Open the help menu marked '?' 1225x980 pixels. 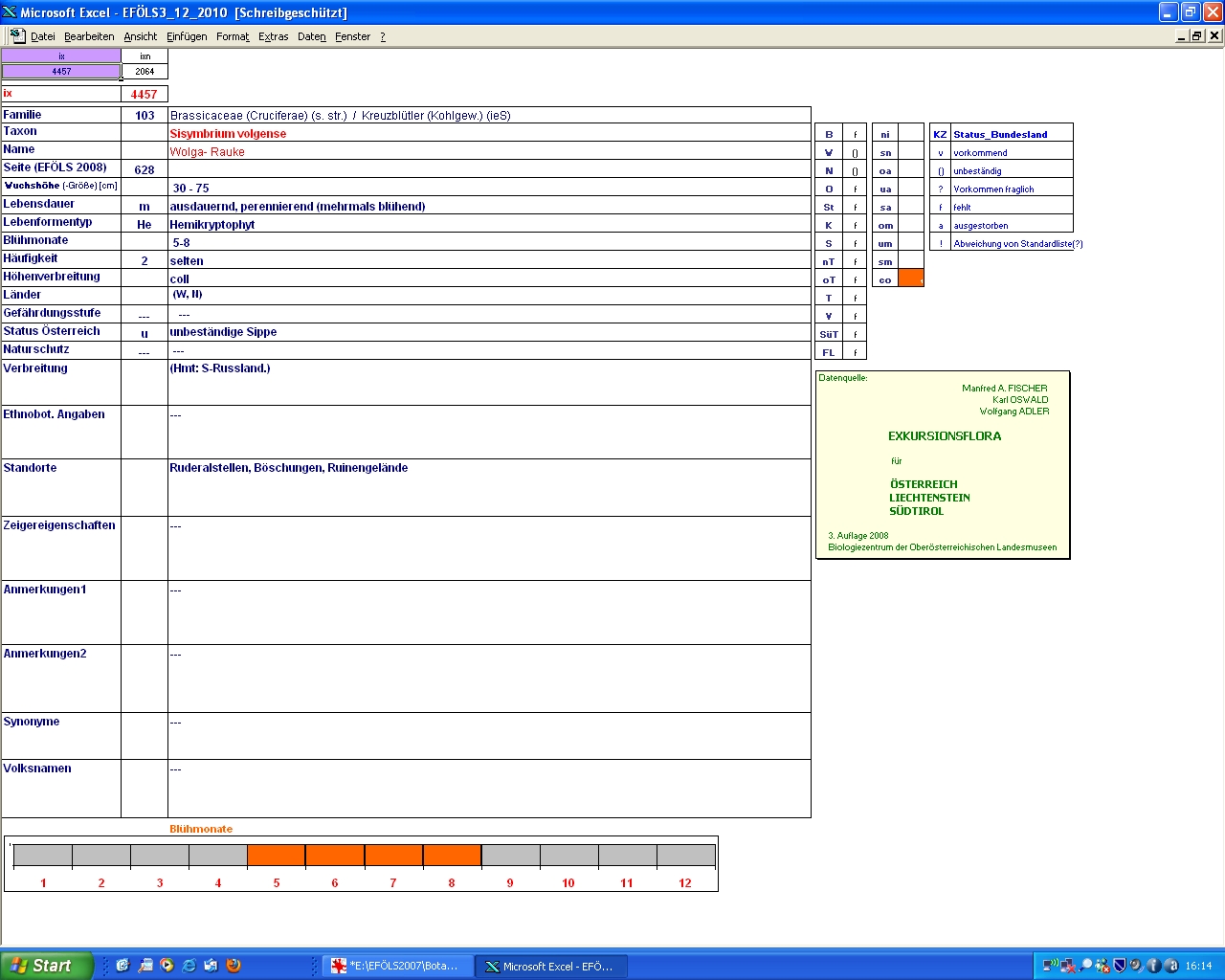pos(383,36)
